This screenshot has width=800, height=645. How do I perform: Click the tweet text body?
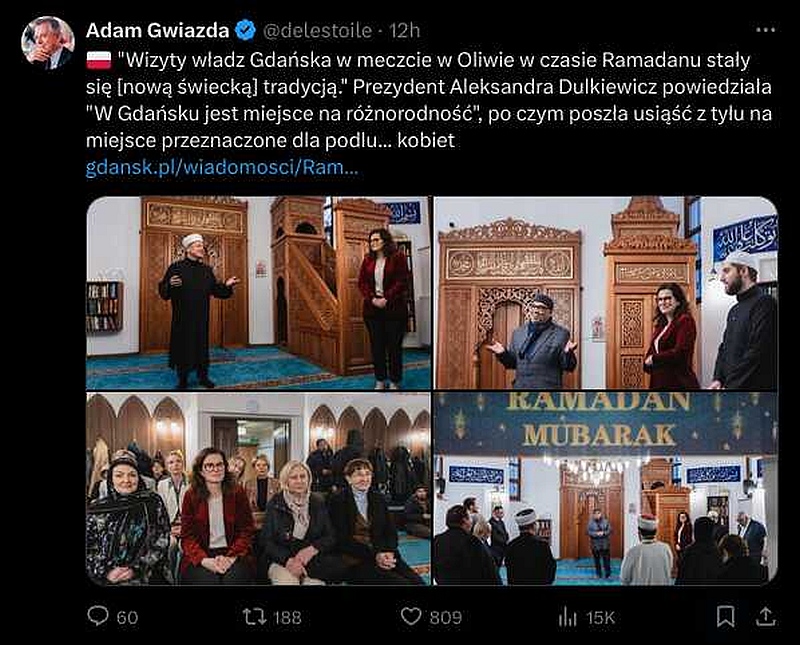point(429,100)
